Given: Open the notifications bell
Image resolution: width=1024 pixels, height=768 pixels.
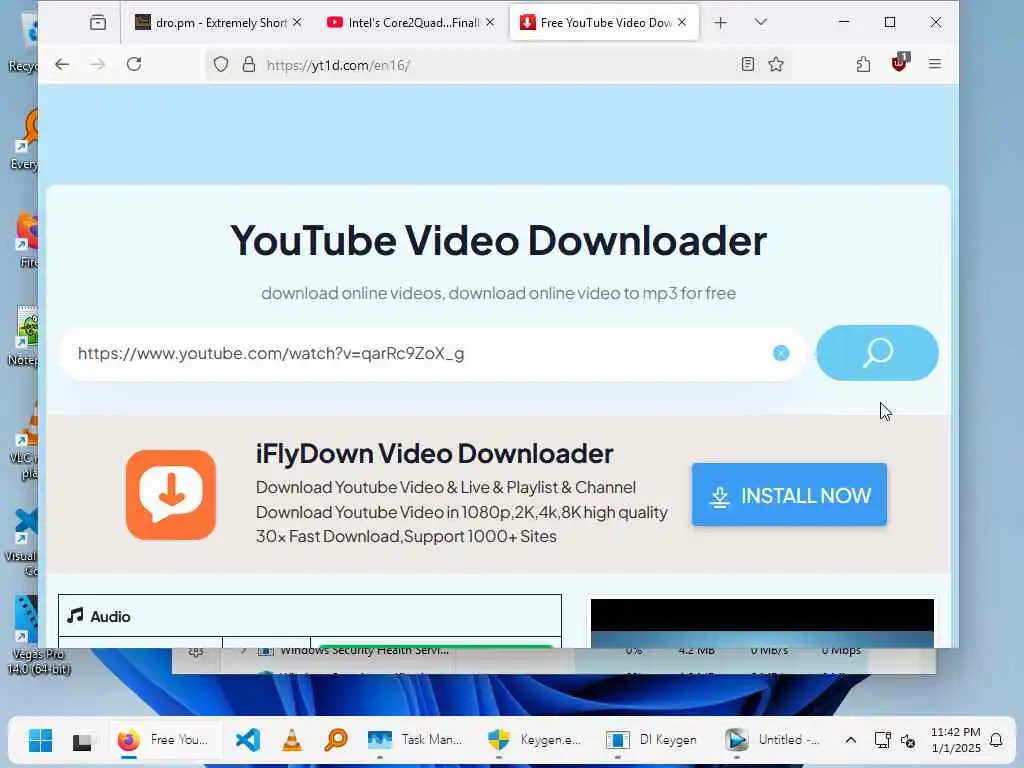Looking at the screenshot, I should click(996, 740).
